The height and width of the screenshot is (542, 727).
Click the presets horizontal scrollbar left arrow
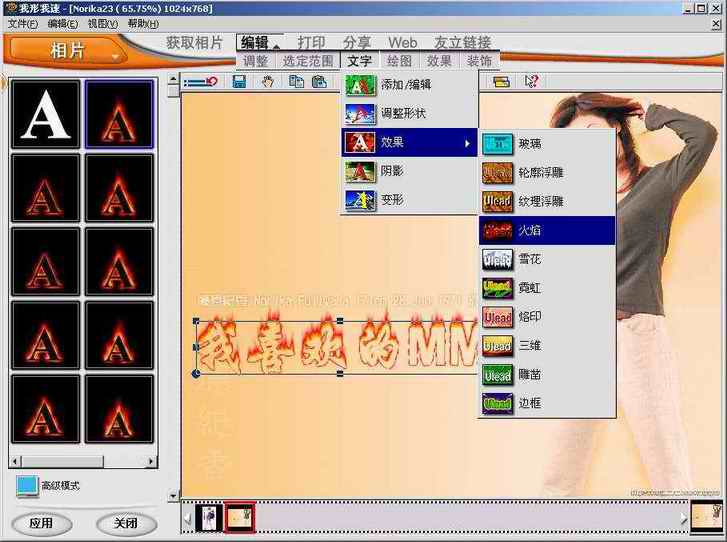point(16,461)
